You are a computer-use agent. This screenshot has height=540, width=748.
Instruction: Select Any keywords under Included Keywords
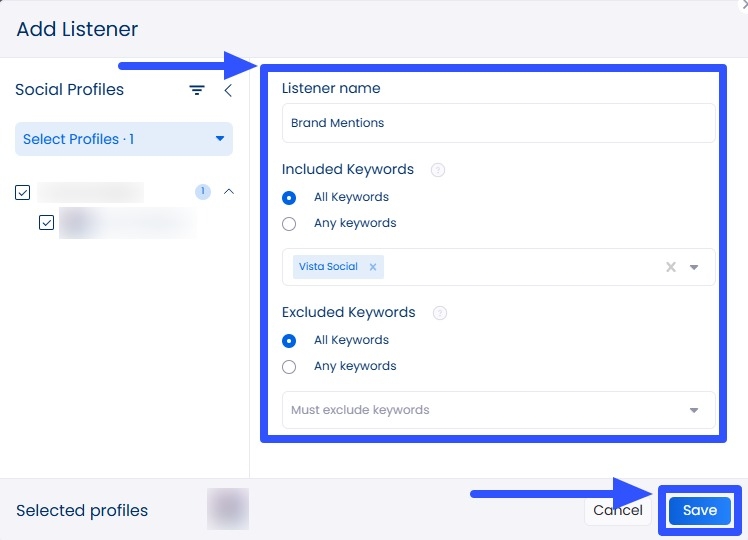[290, 223]
